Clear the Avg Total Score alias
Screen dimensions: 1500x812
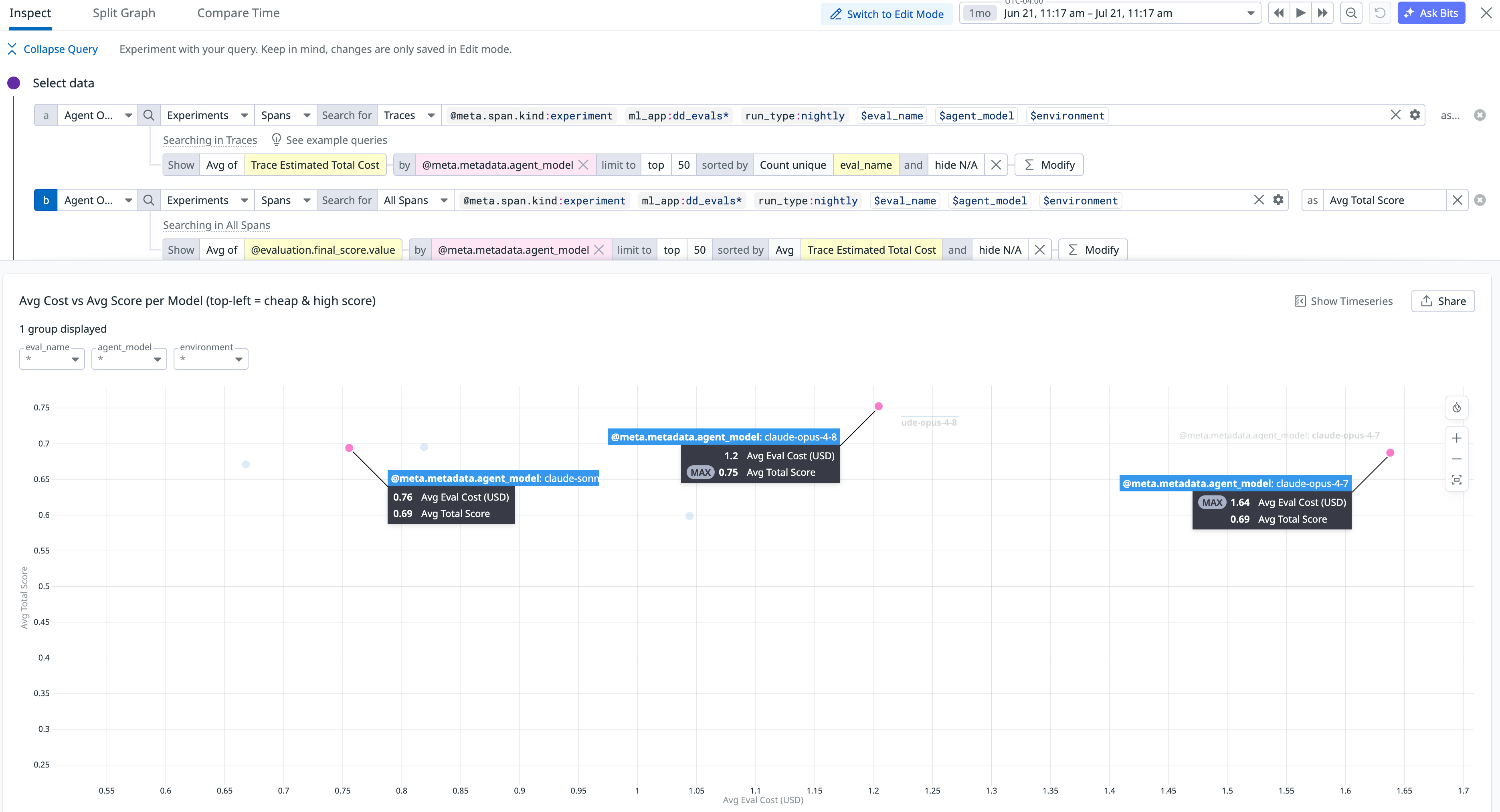(1457, 200)
